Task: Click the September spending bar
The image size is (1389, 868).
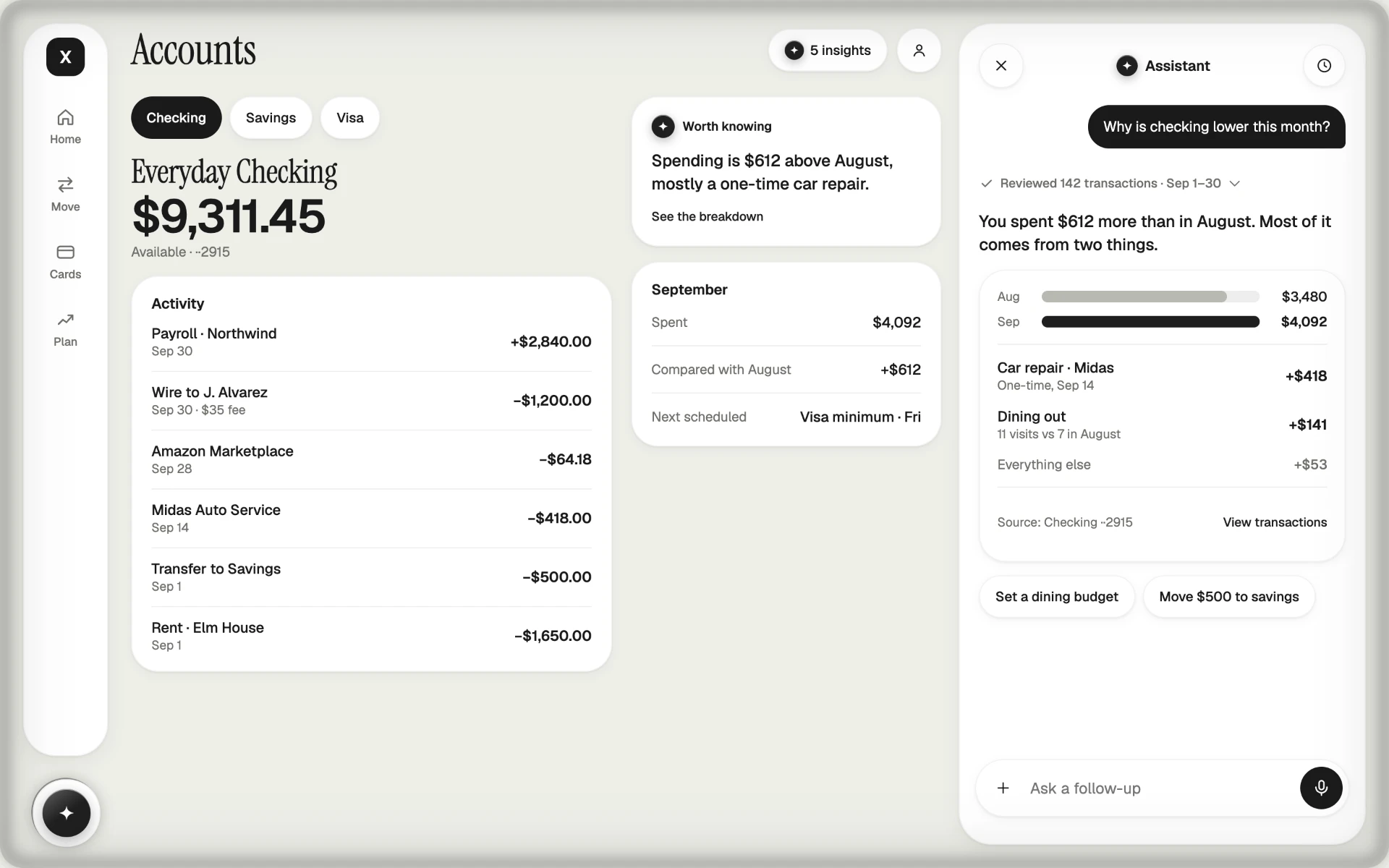Action: (x=1150, y=322)
